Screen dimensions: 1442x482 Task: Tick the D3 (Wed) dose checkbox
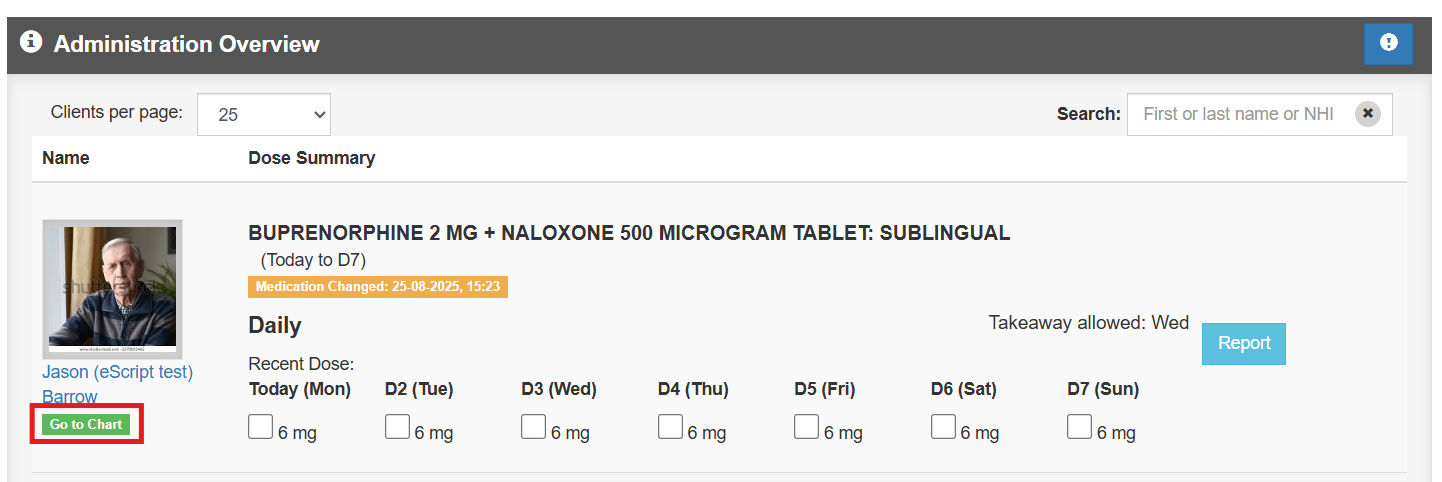[x=533, y=428]
